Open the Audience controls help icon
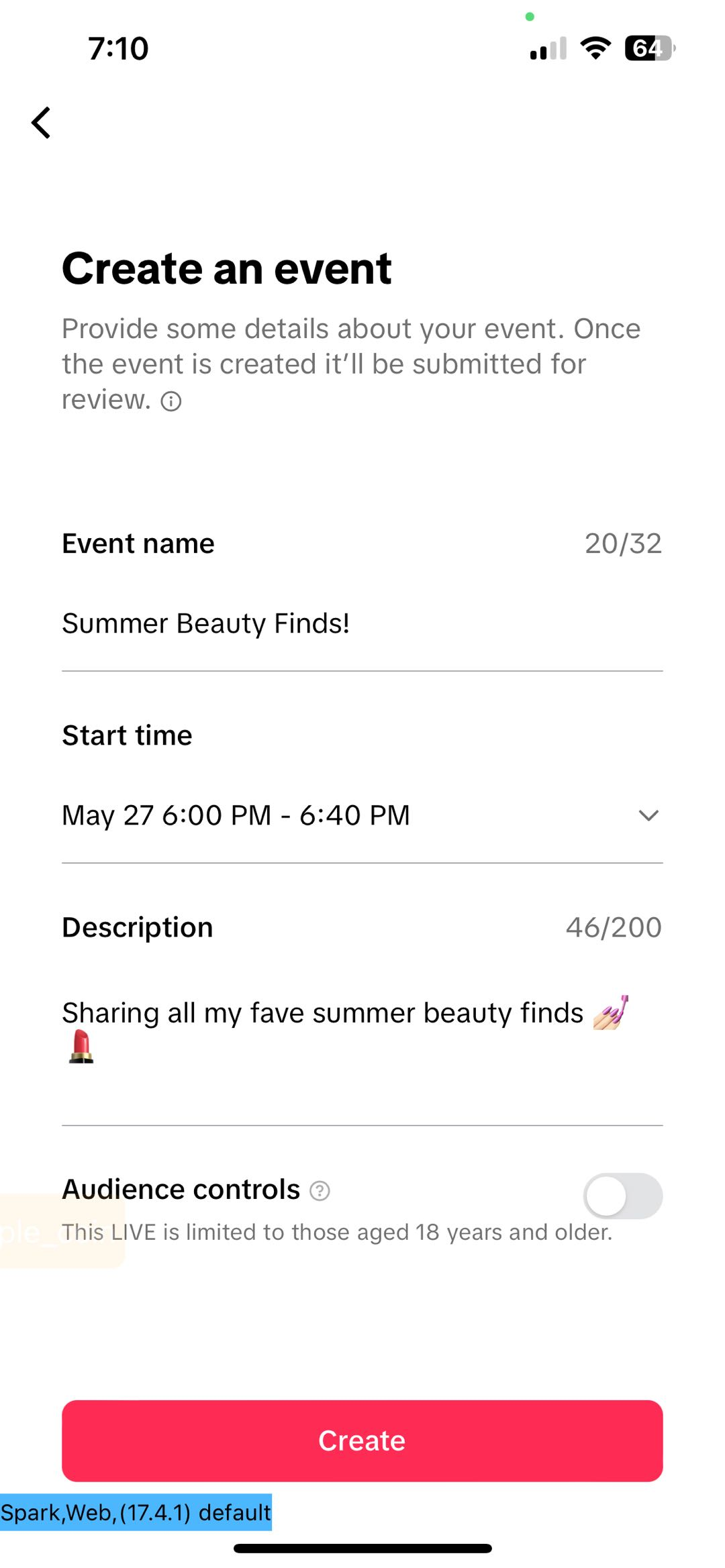This screenshot has width=725, height=1568. pyautogui.click(x=320, y=1190)
